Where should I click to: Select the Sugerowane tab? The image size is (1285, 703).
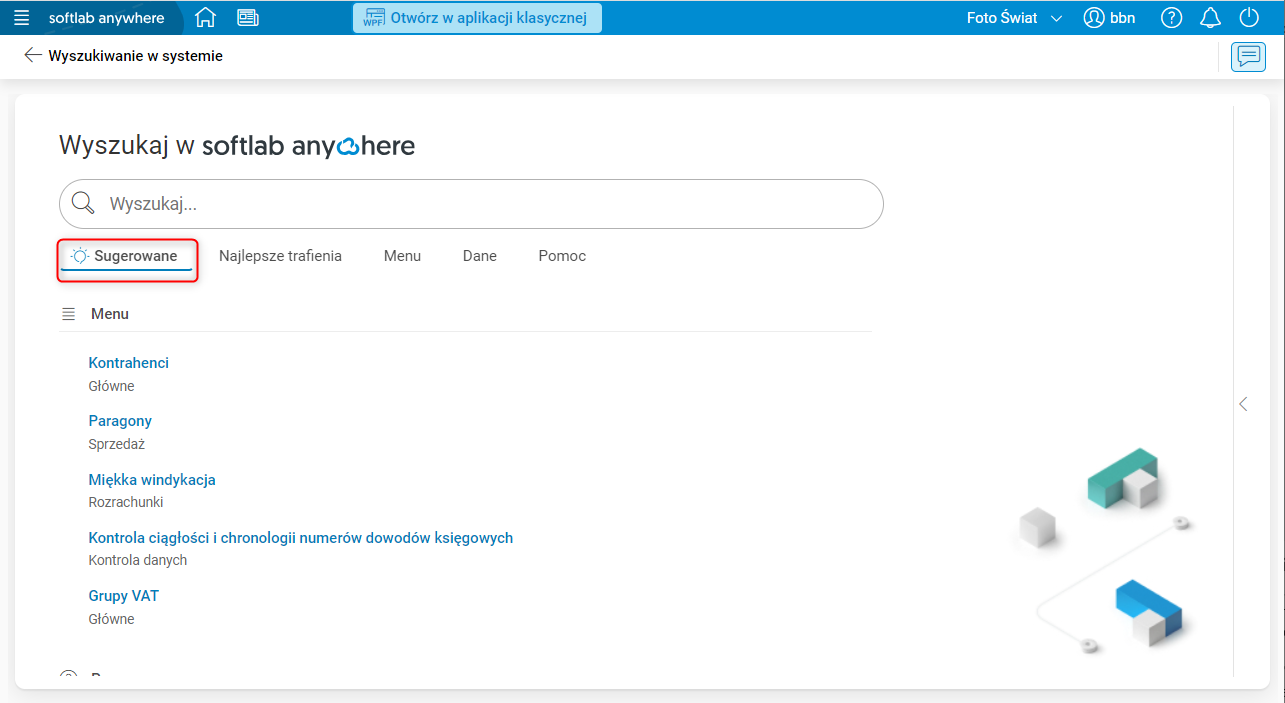tap(127, 257)
